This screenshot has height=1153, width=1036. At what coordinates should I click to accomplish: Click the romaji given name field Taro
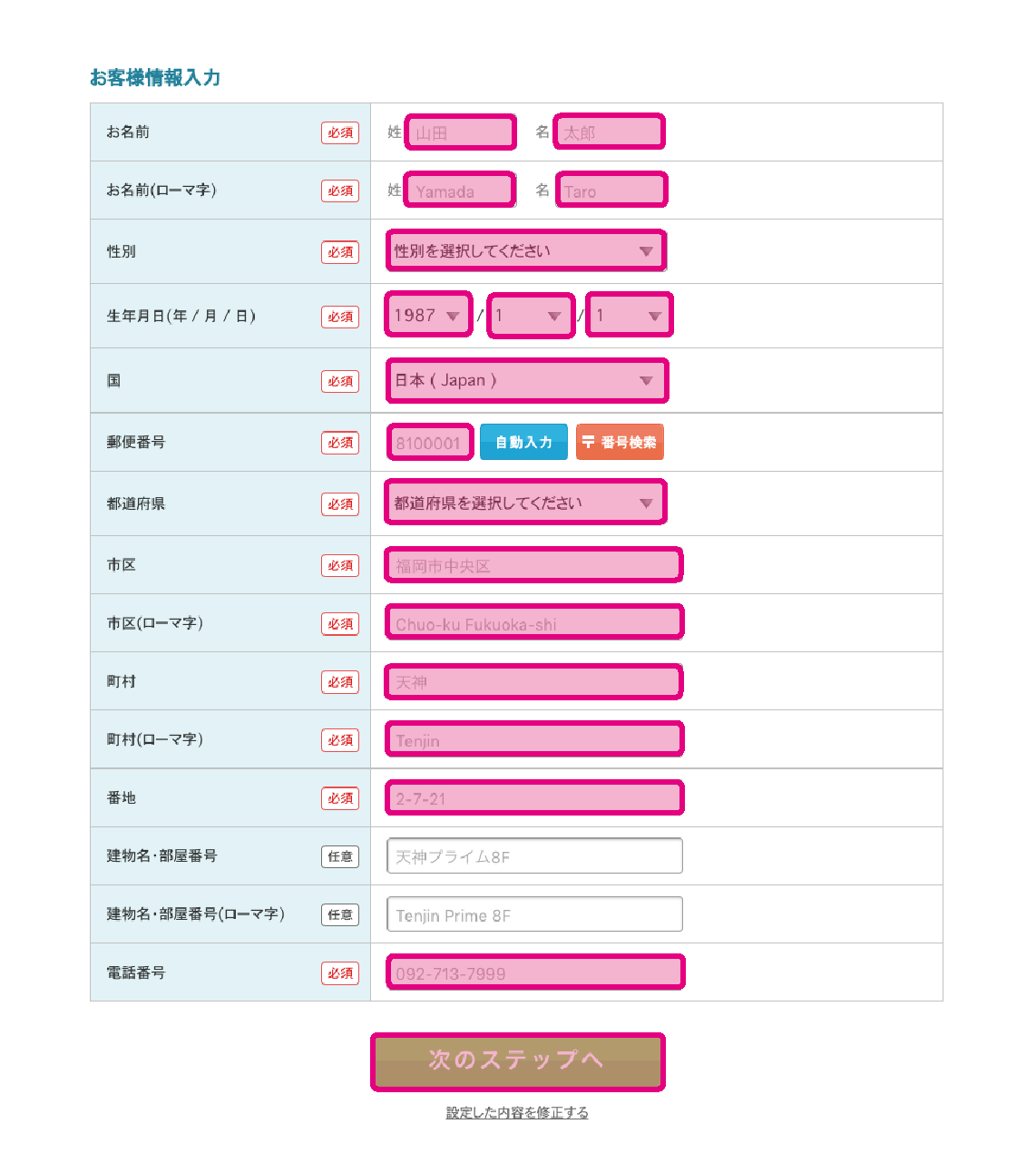(x=611, y=191)
